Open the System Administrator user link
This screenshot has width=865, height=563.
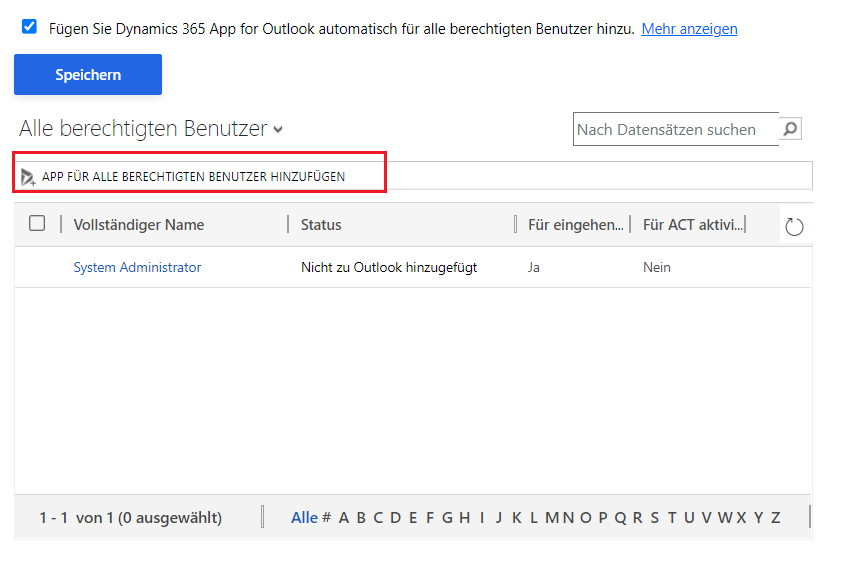pyautogui.click(x=137, y=267)
